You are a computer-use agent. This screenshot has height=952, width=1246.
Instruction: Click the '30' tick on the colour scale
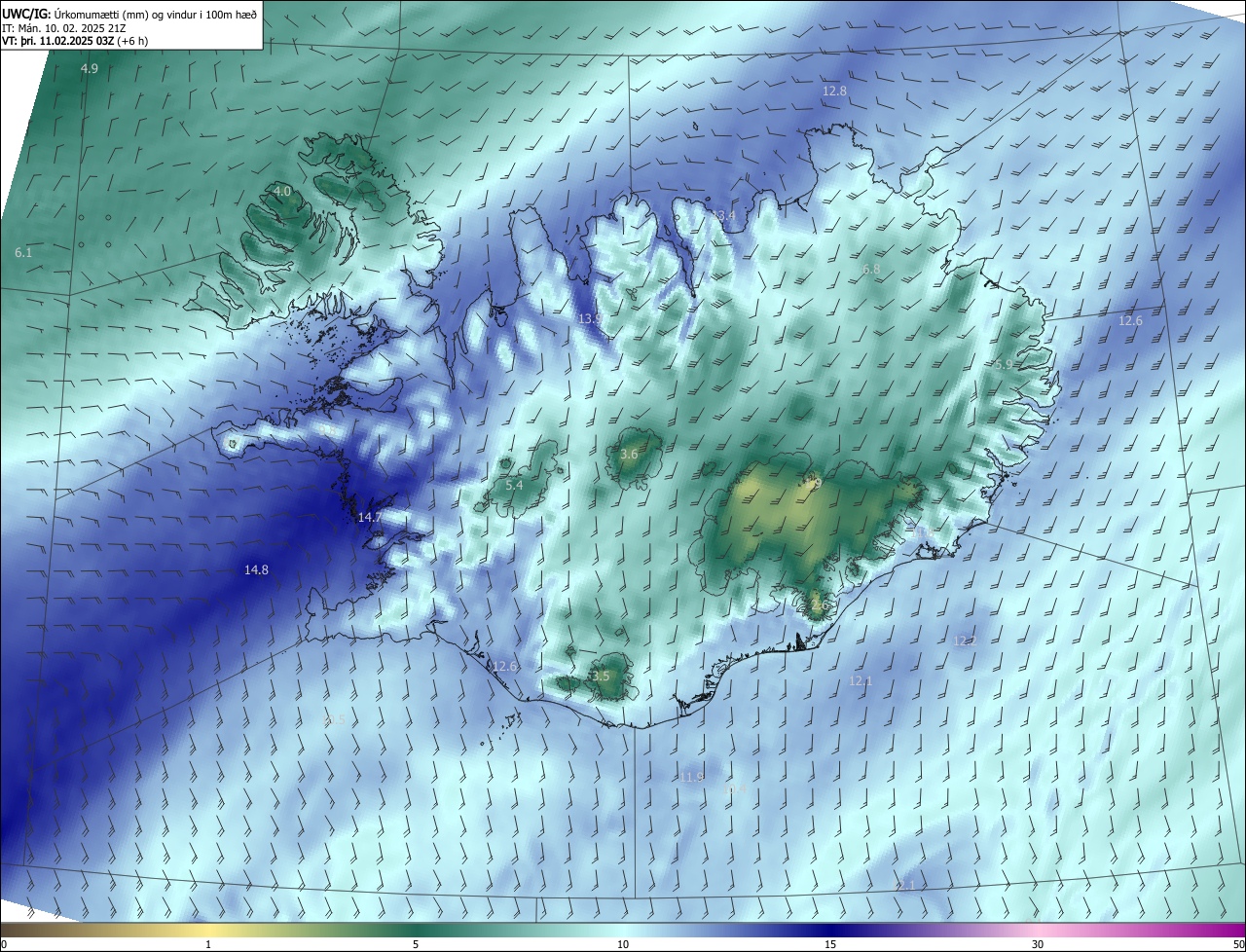(1038, 944)
